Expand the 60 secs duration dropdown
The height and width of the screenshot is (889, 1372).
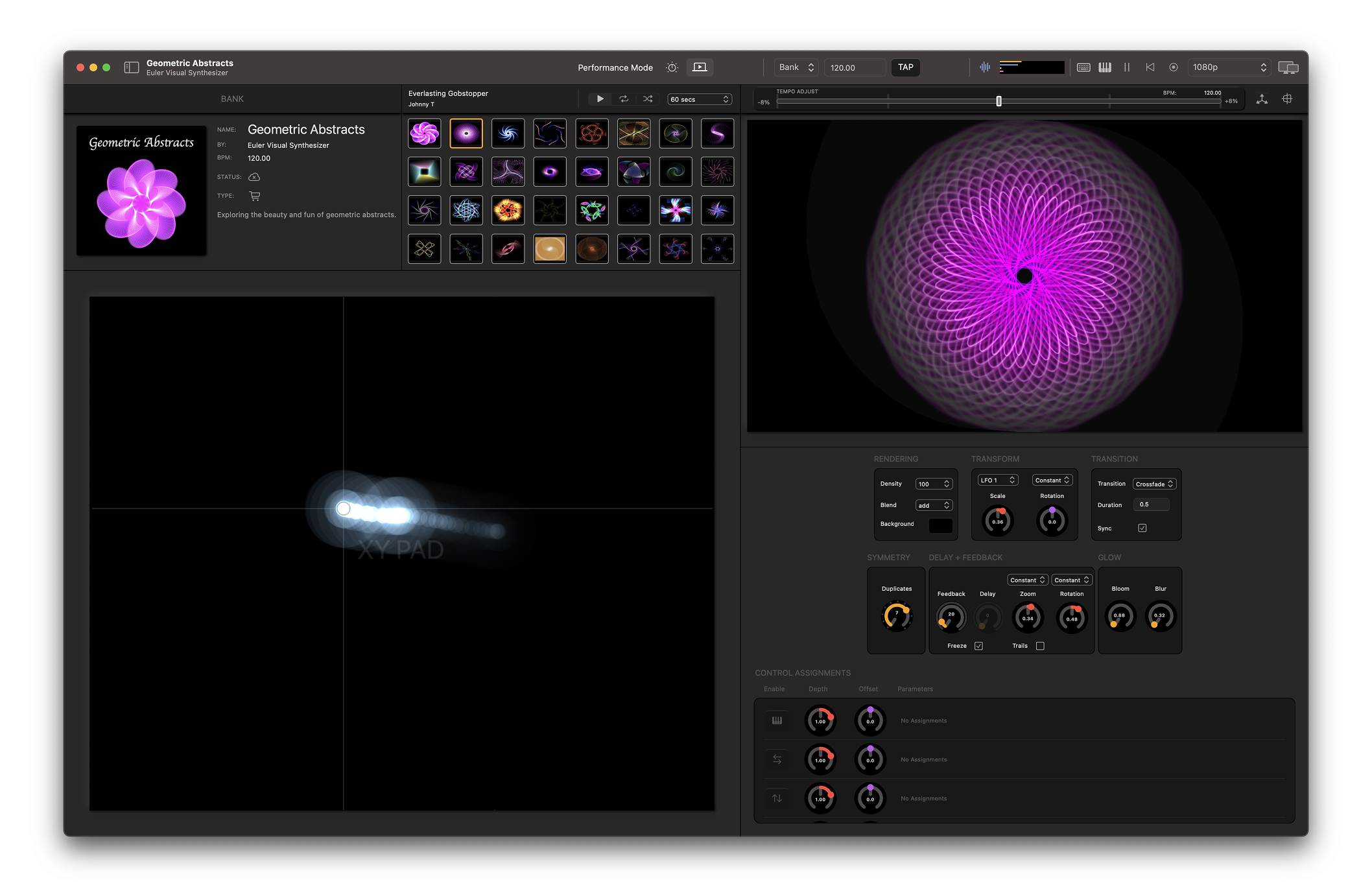click(x=700, y=99)
